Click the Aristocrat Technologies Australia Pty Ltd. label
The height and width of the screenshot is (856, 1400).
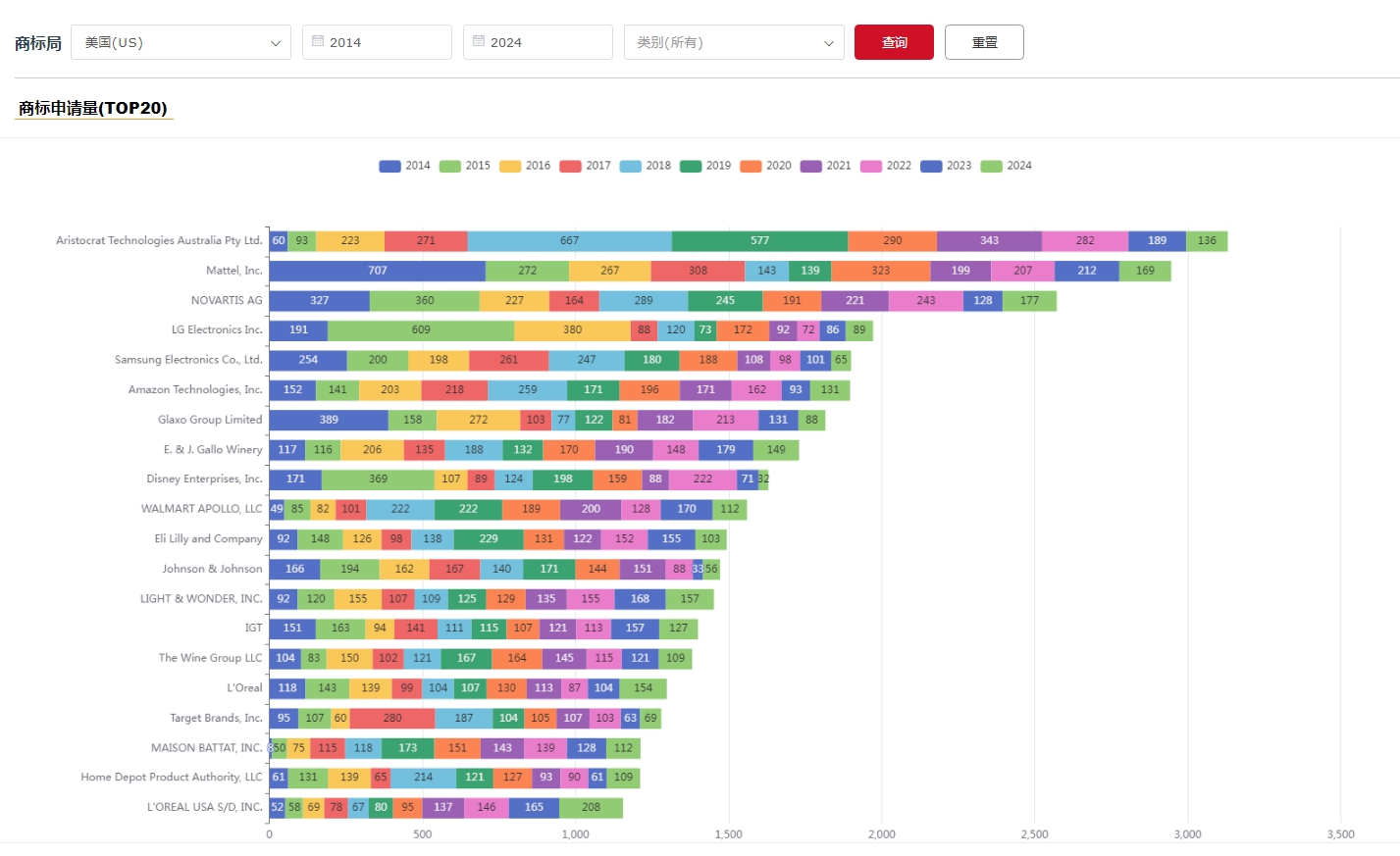pos(159,240)
